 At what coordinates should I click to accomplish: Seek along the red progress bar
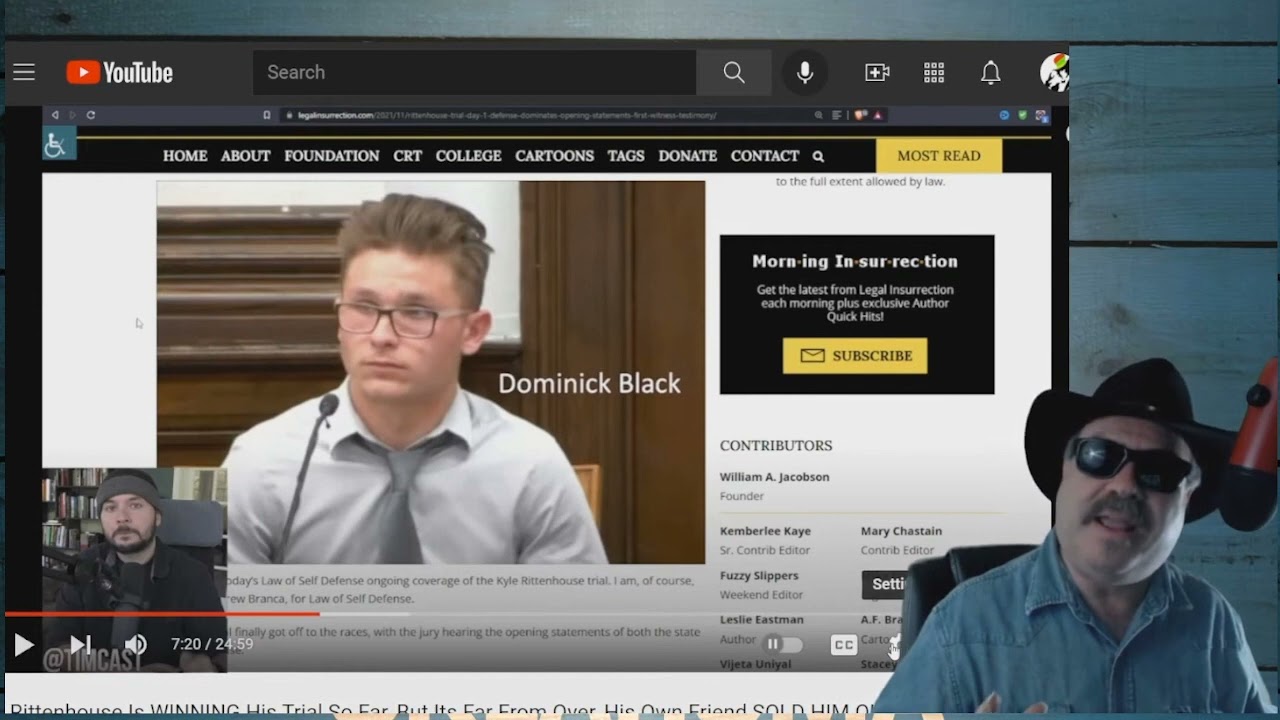pyautogui.click(x=162, y=614)
